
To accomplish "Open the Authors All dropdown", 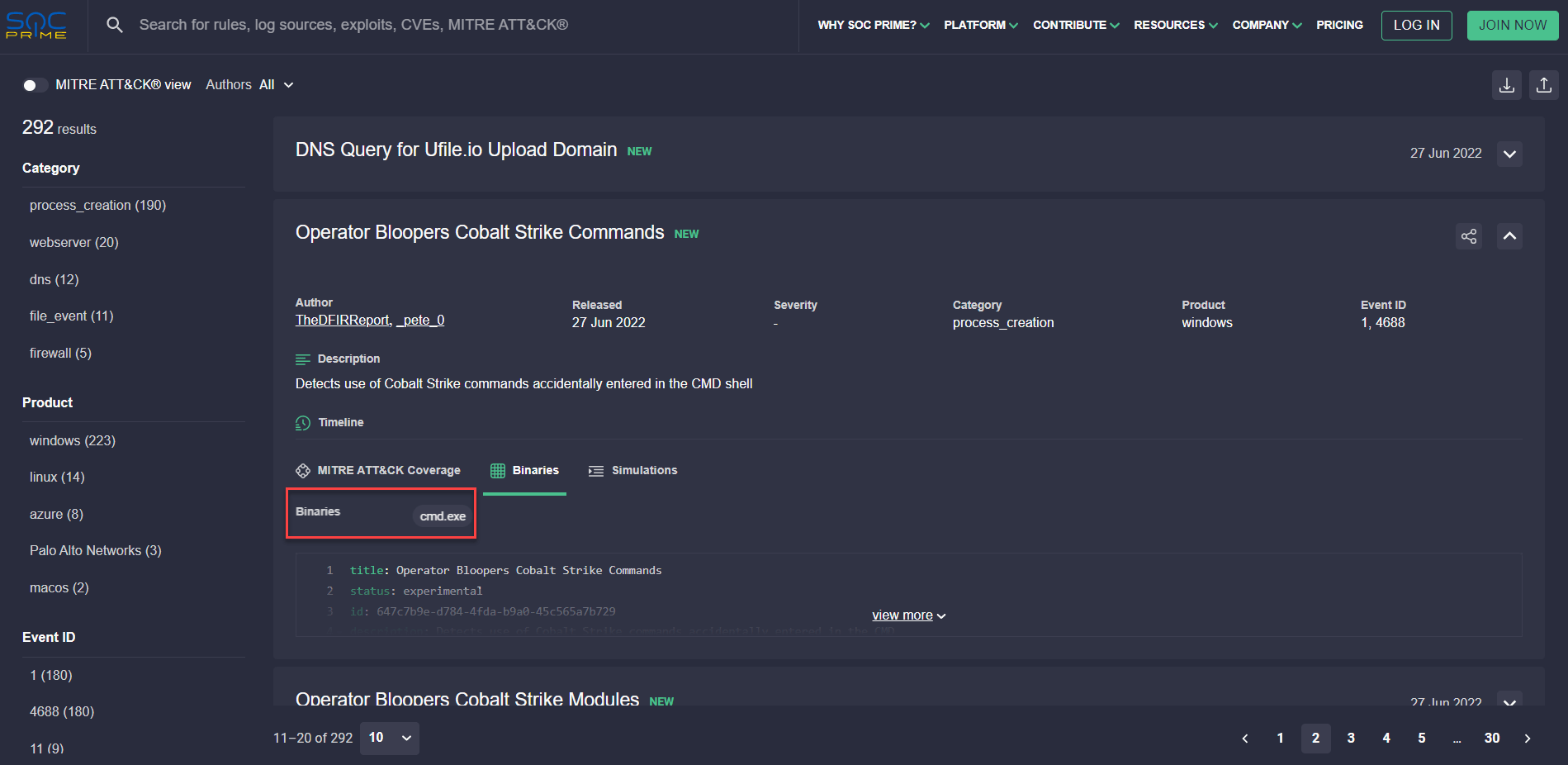I will pyautogui.click(x=249, y=85).
